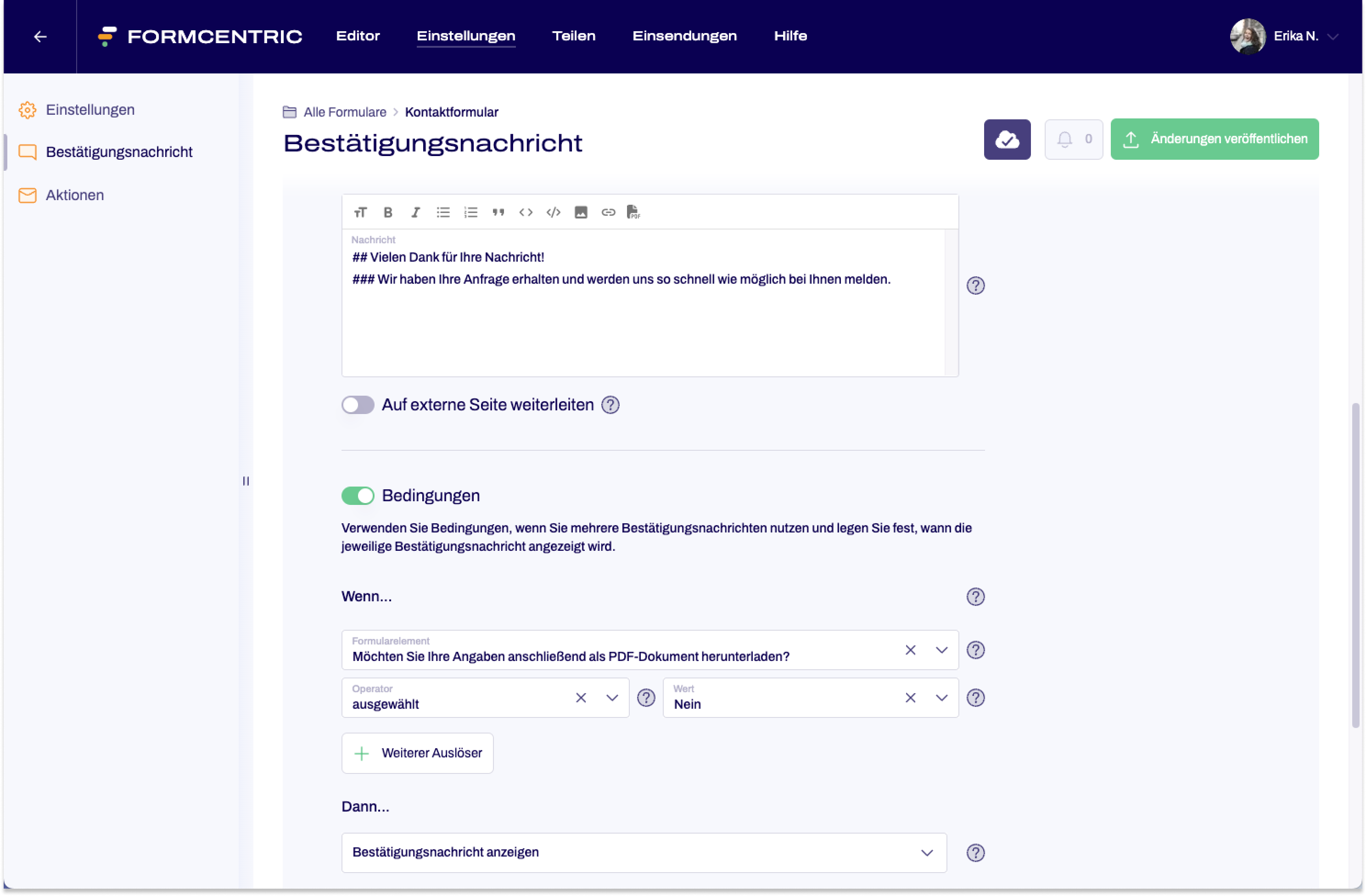Disable the Bedingungen toggle
The height and width of the screenshot is (896, 1366).
pyautogui.click(x=358, y=496)
